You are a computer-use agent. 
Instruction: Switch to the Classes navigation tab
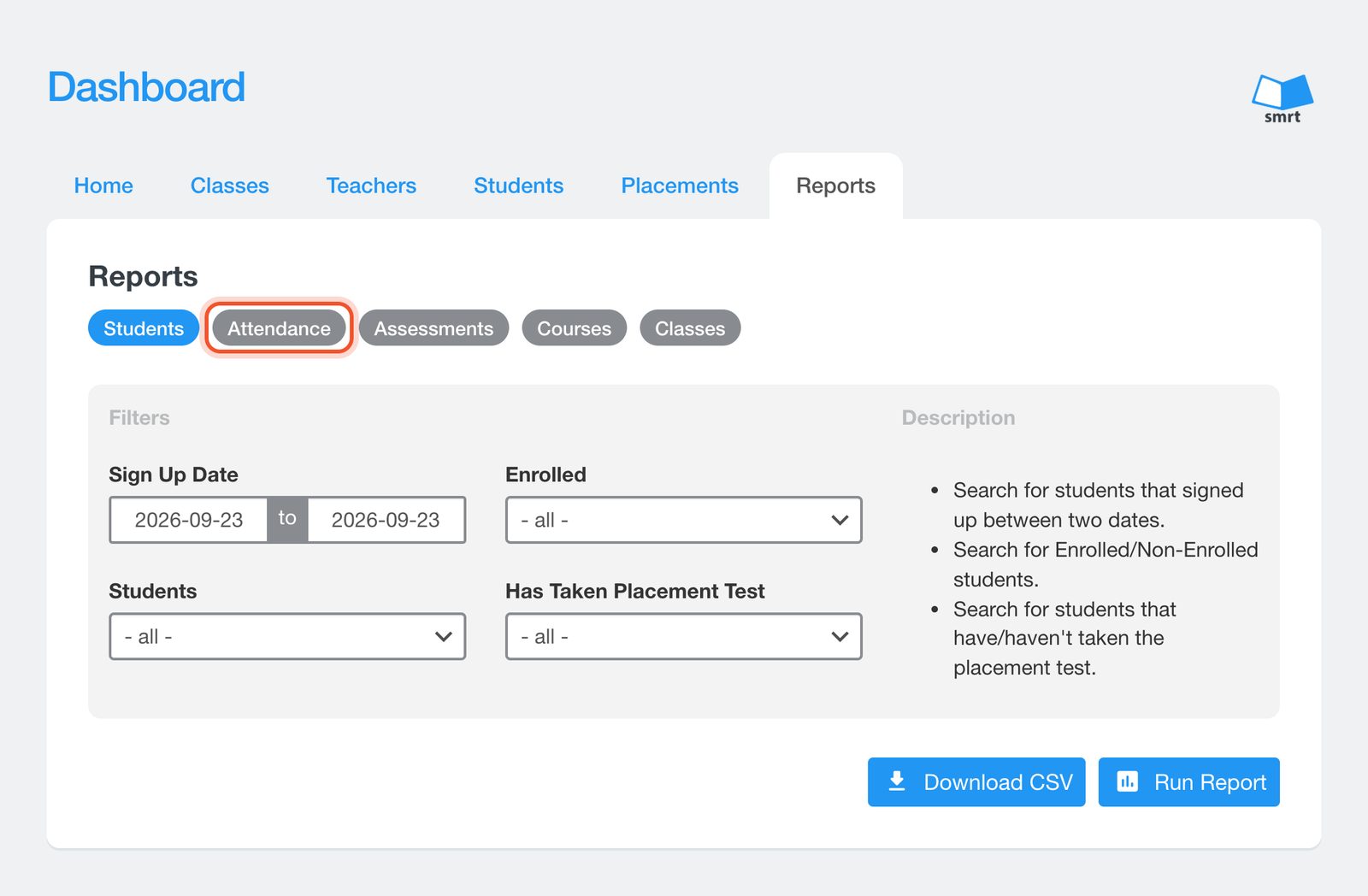coord(229,186)
